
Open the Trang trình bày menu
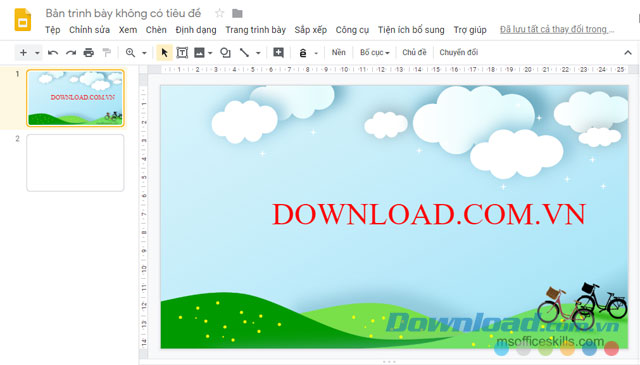click(x=256, y=30)
